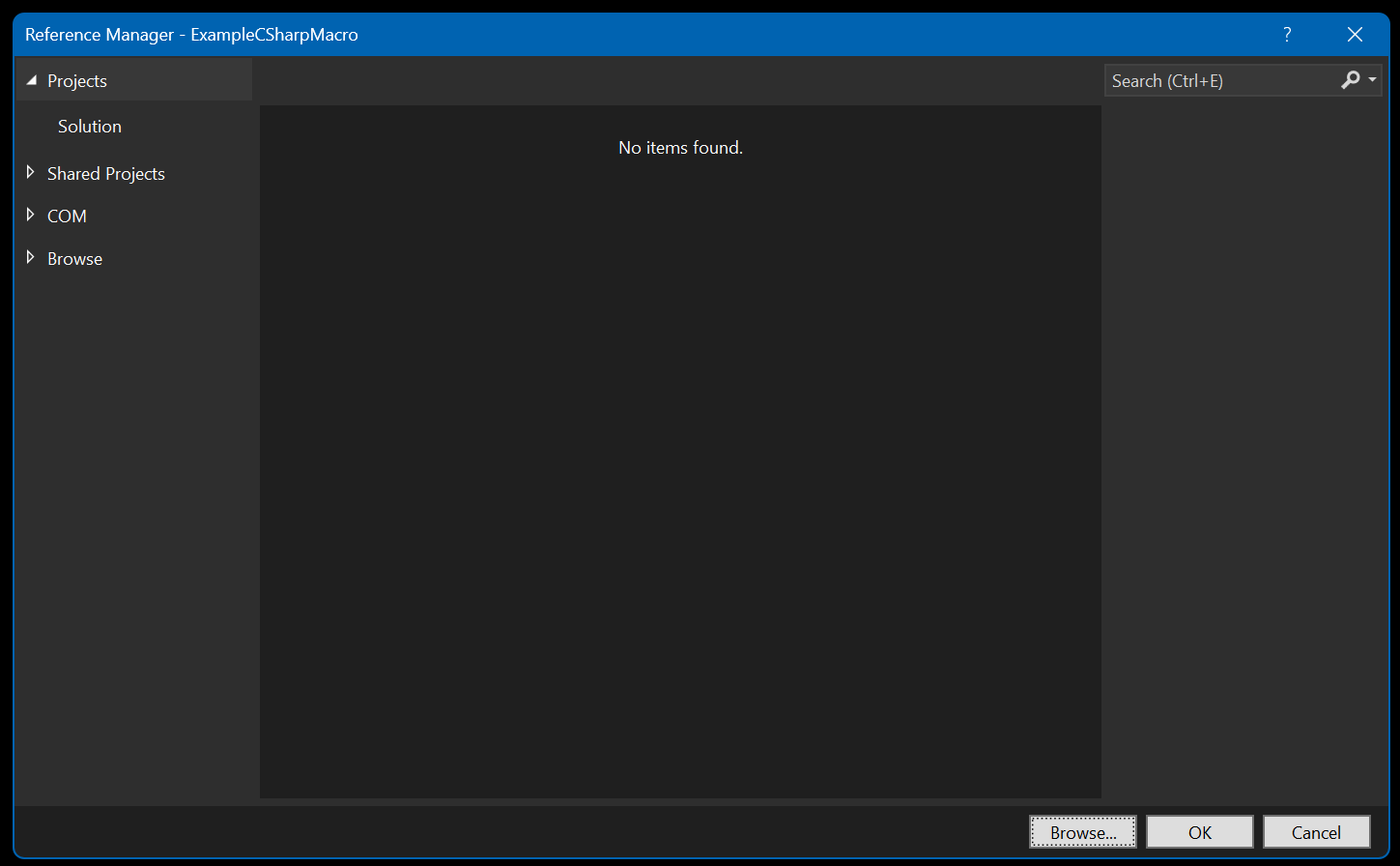Viewport: 1400px width, 866px height.
Task: Open the search options dropdown arrow
Action: point(1372,79)
